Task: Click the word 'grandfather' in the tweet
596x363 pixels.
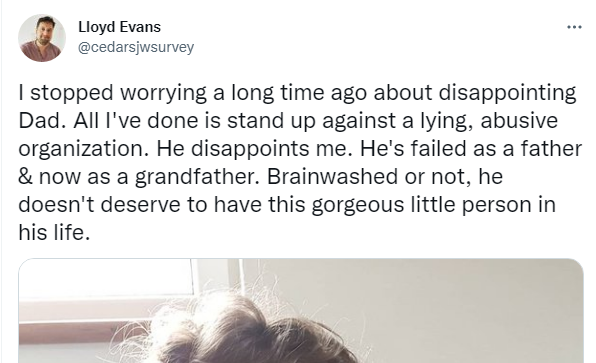Action: tap(197, 177)
